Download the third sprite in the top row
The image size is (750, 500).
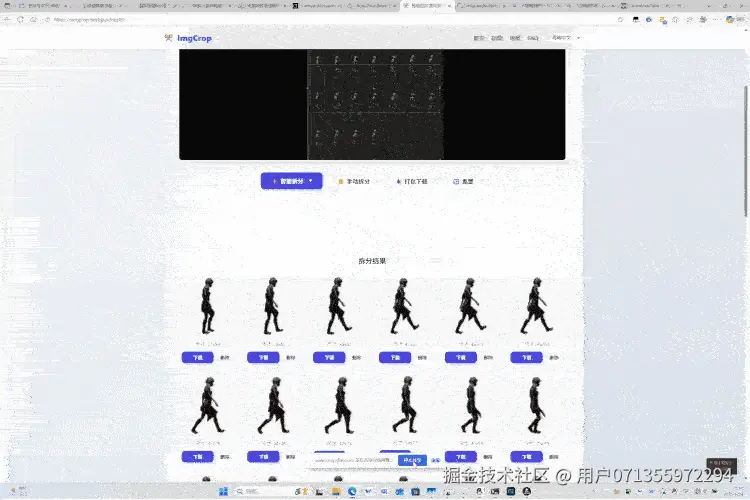329,357
